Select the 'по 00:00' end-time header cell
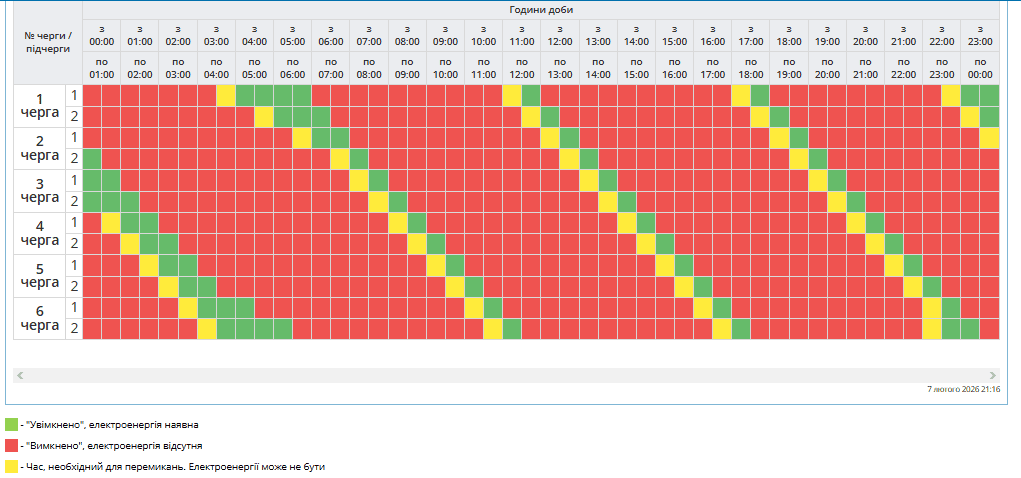 pos(980,69)
